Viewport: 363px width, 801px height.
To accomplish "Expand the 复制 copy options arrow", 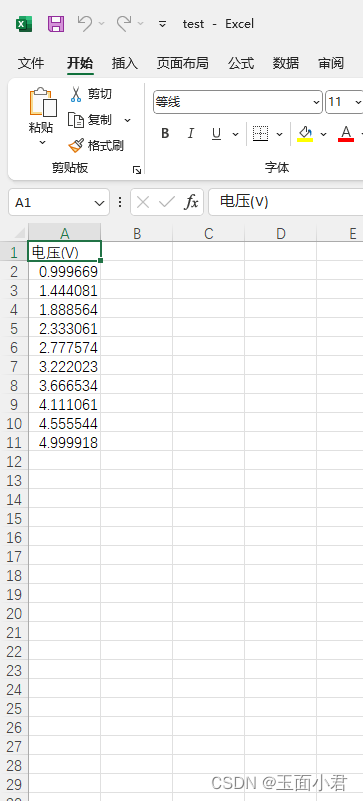I will [128, 120].
